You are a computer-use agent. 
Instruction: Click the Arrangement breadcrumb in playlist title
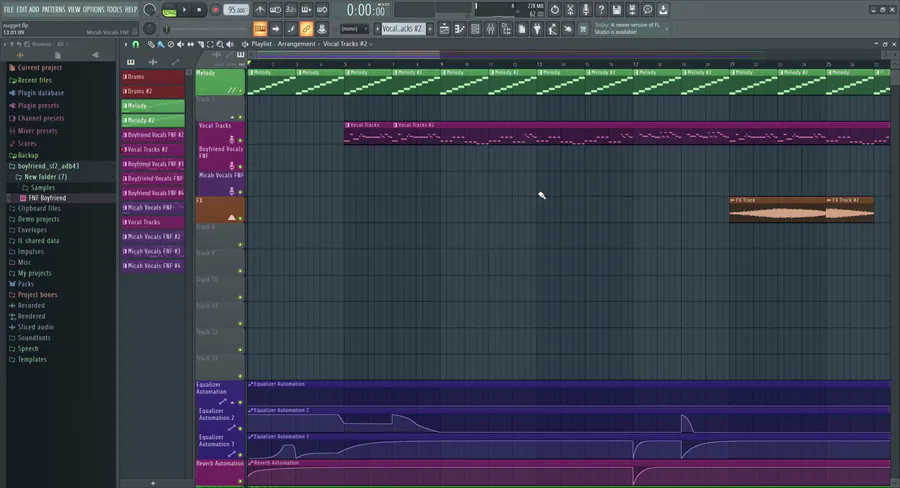(x=296, y=44)
